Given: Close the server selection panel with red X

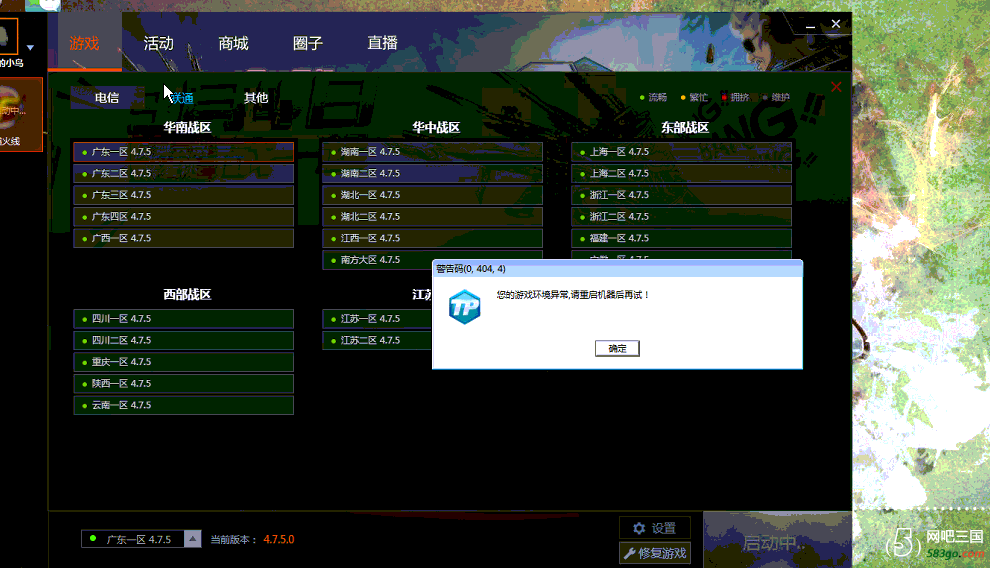Looking at the screenshot, I should (836, 87).
